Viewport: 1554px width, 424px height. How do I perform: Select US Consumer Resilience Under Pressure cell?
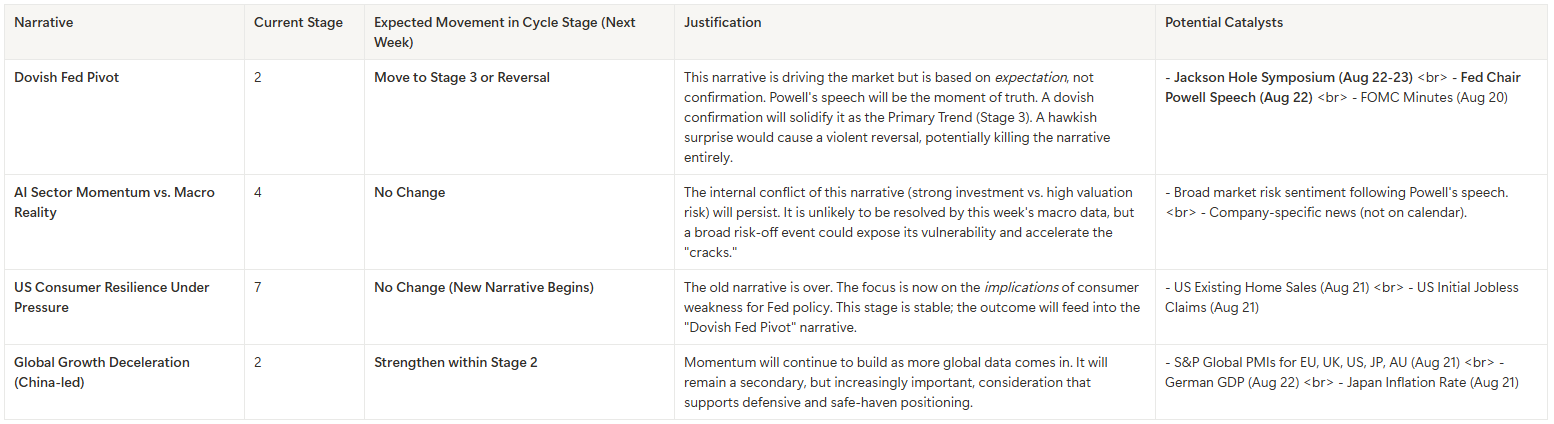click(x=111, y=297)
